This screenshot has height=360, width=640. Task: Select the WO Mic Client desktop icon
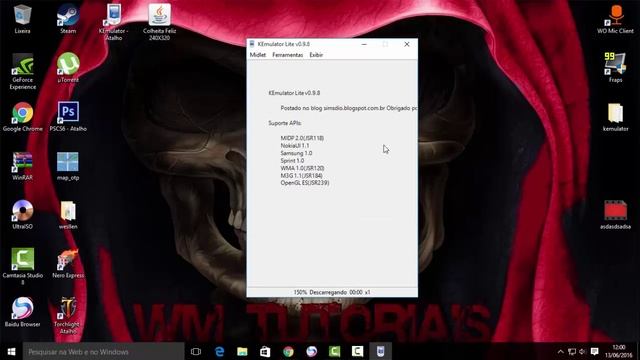pos(616,19)
